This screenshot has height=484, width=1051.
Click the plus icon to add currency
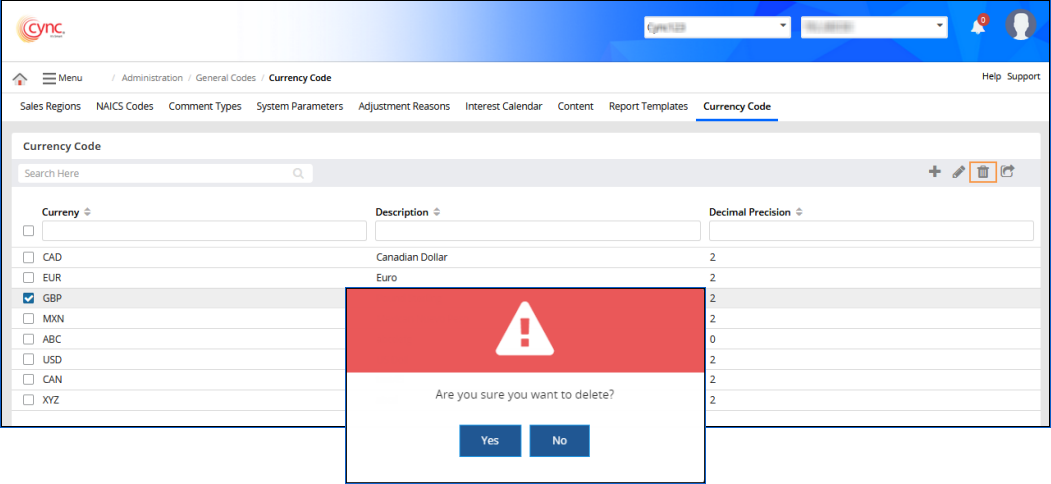(935, 172)
